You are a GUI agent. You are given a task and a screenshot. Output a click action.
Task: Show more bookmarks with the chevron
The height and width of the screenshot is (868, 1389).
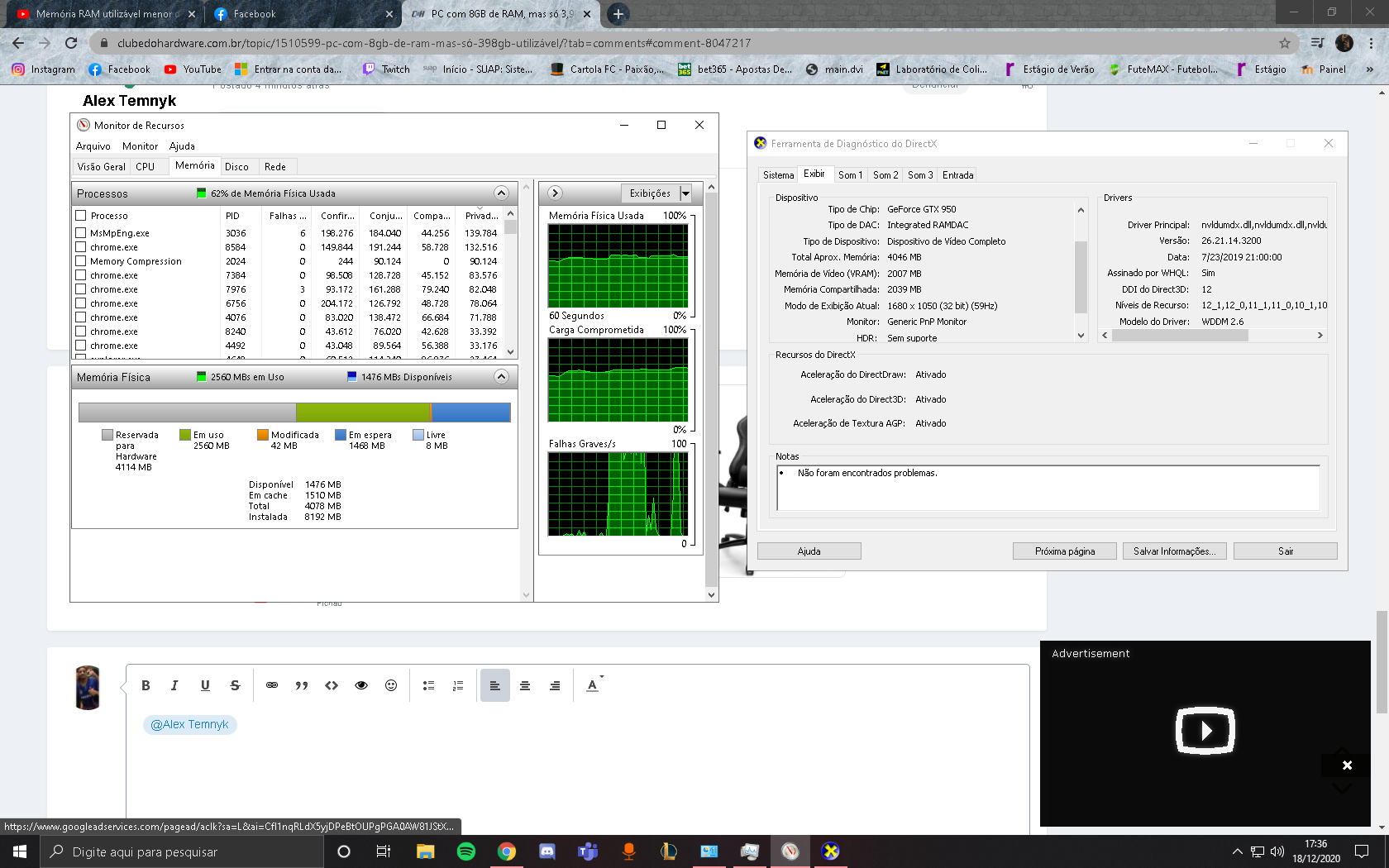pos(1370,69)
